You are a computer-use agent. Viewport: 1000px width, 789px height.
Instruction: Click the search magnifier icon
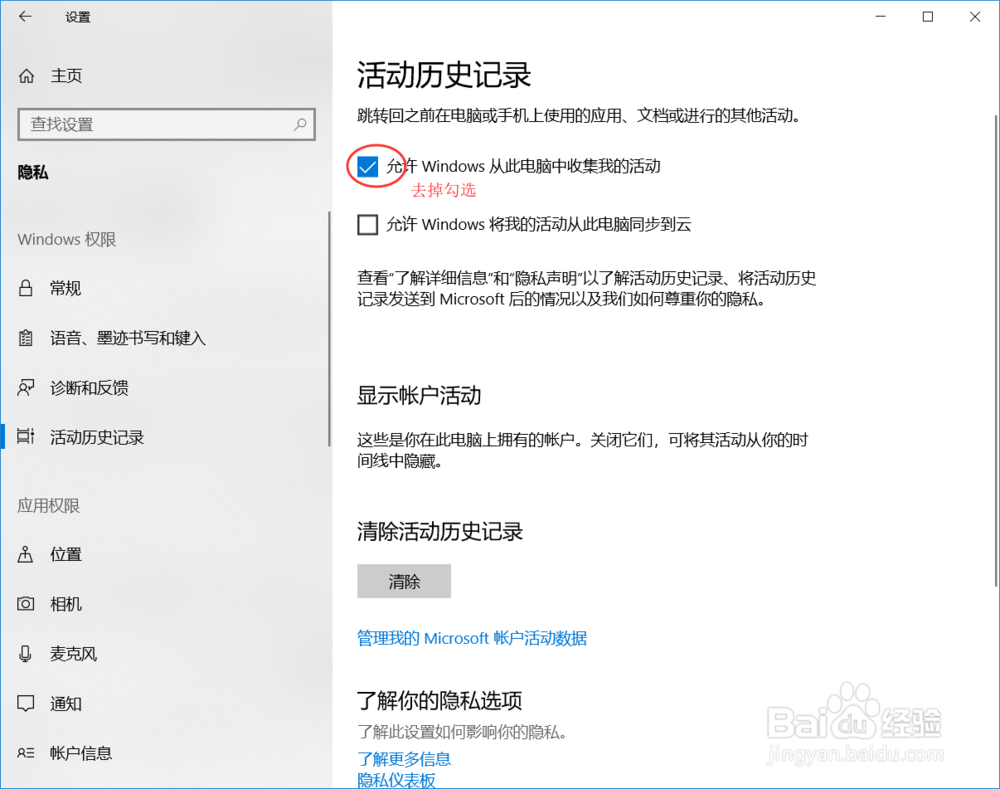[300, 124]
